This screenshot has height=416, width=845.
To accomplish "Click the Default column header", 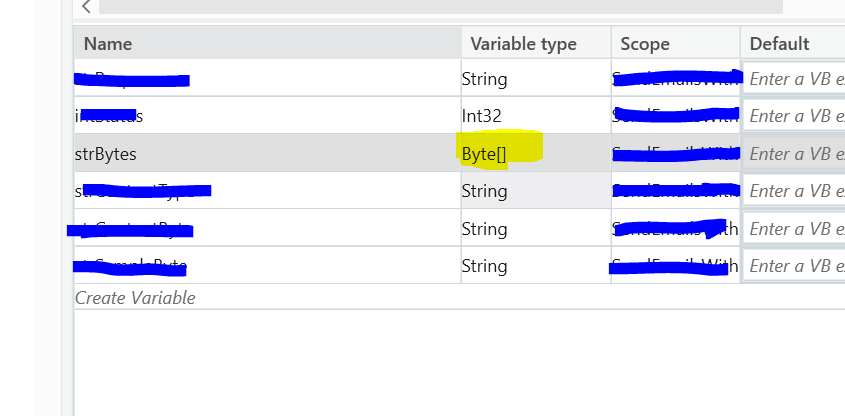I will click(779, 44).
